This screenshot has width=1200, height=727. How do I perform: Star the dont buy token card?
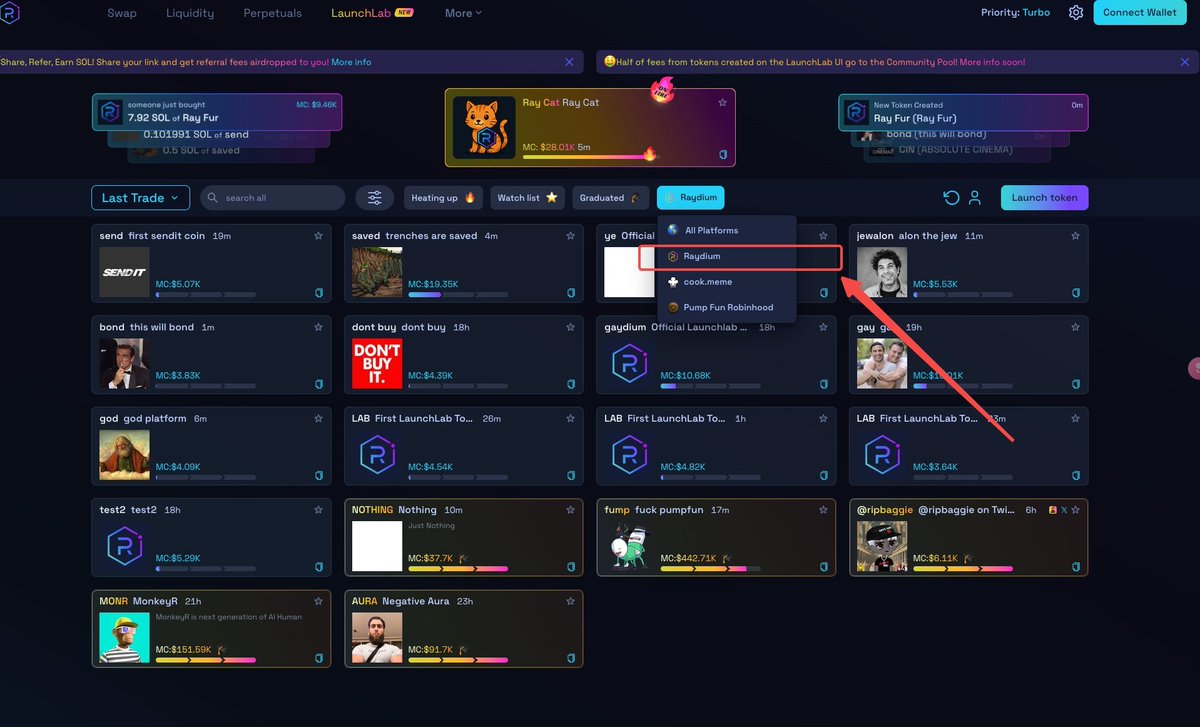point(570,327)
